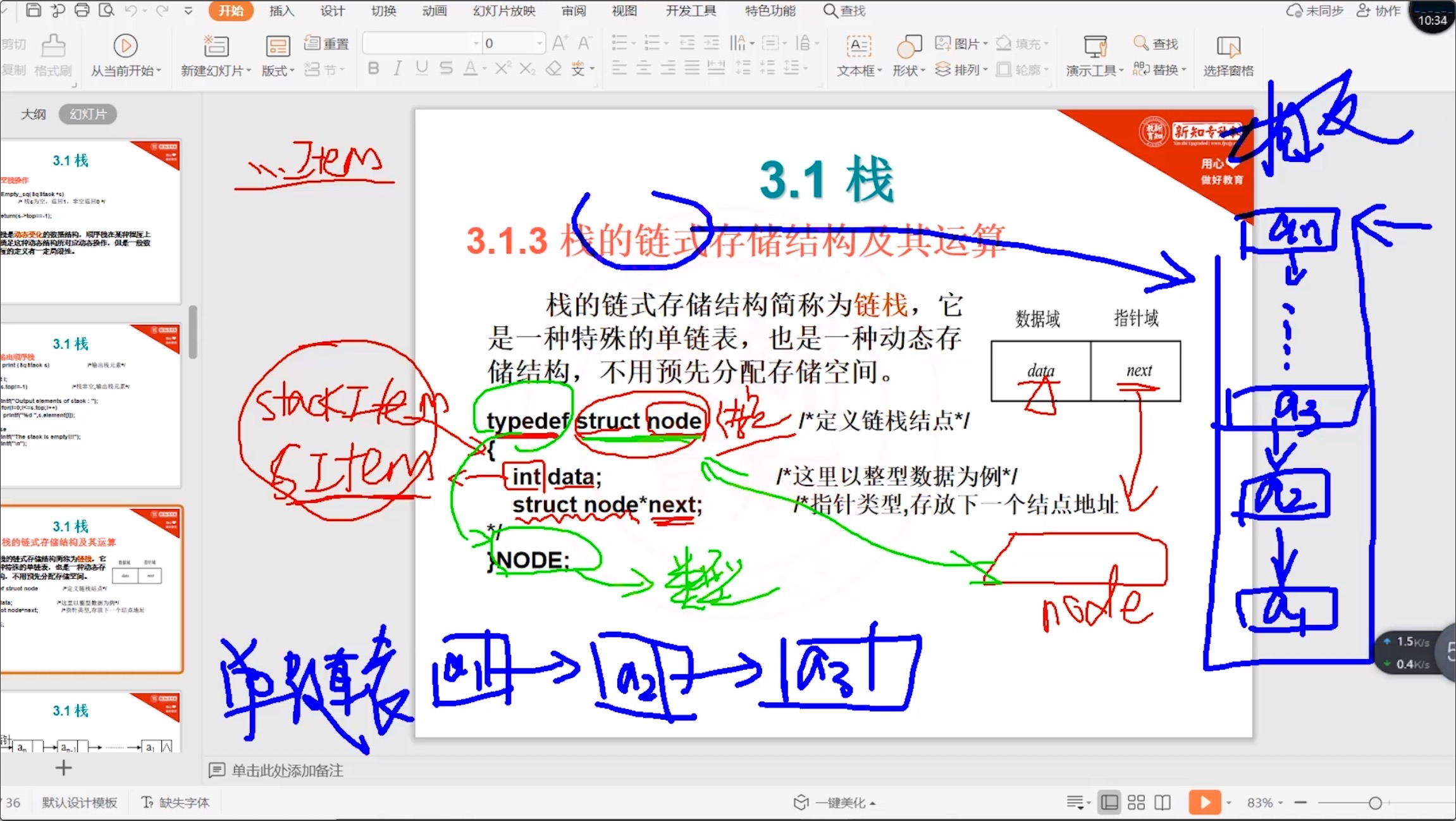Adjust the zoom slider handle

click(x=1375, y=803)
